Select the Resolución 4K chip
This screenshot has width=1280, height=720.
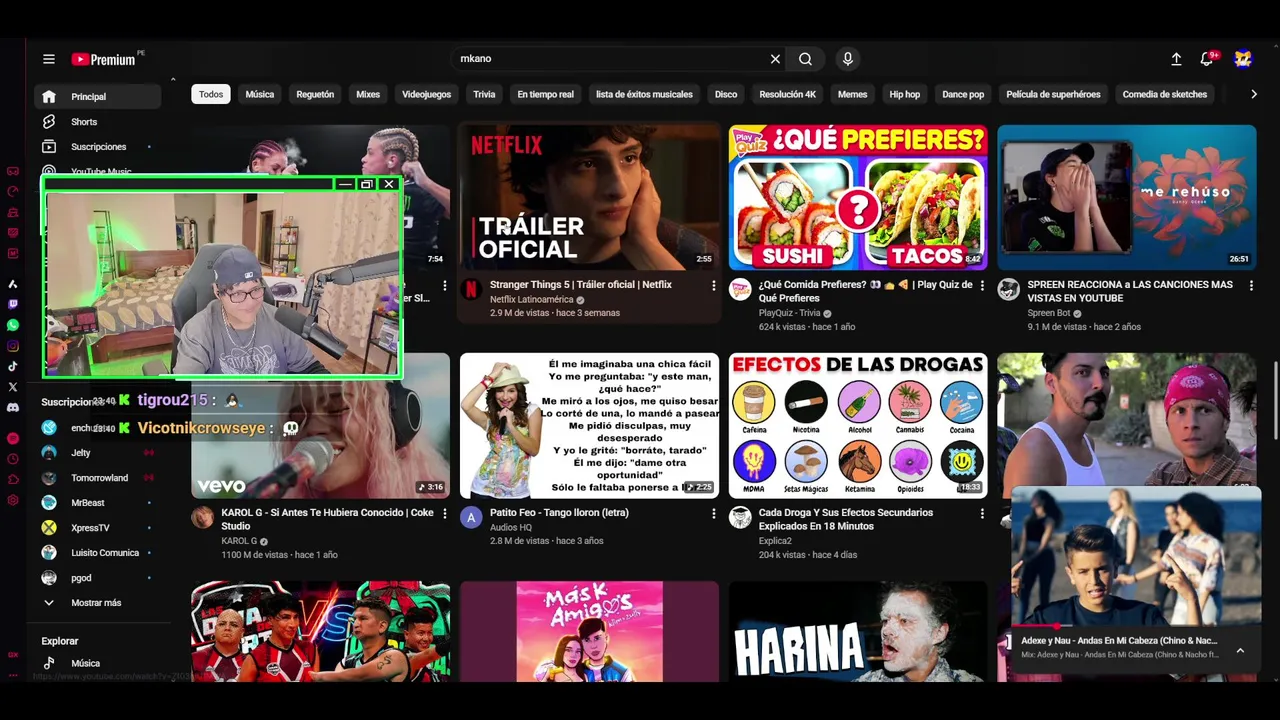point(788,94)
